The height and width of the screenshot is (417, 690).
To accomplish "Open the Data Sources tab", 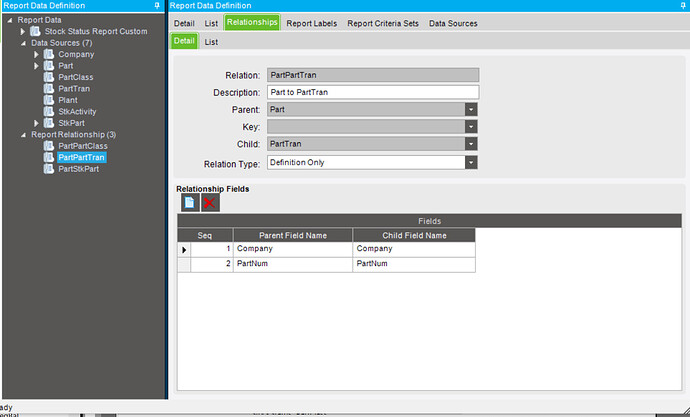I will click(x=453, y=23).
